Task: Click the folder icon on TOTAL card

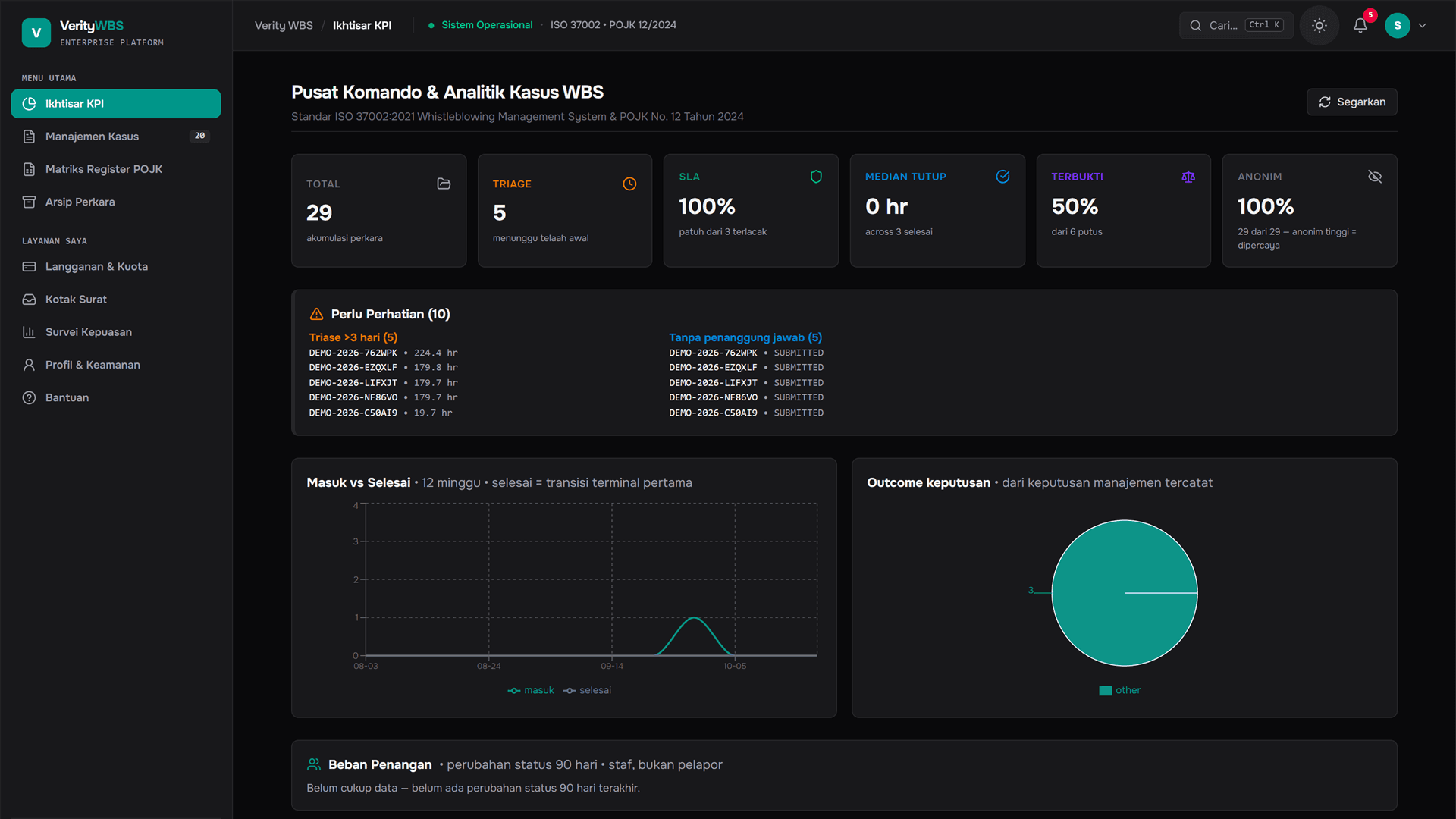Action: coord(444,184)
